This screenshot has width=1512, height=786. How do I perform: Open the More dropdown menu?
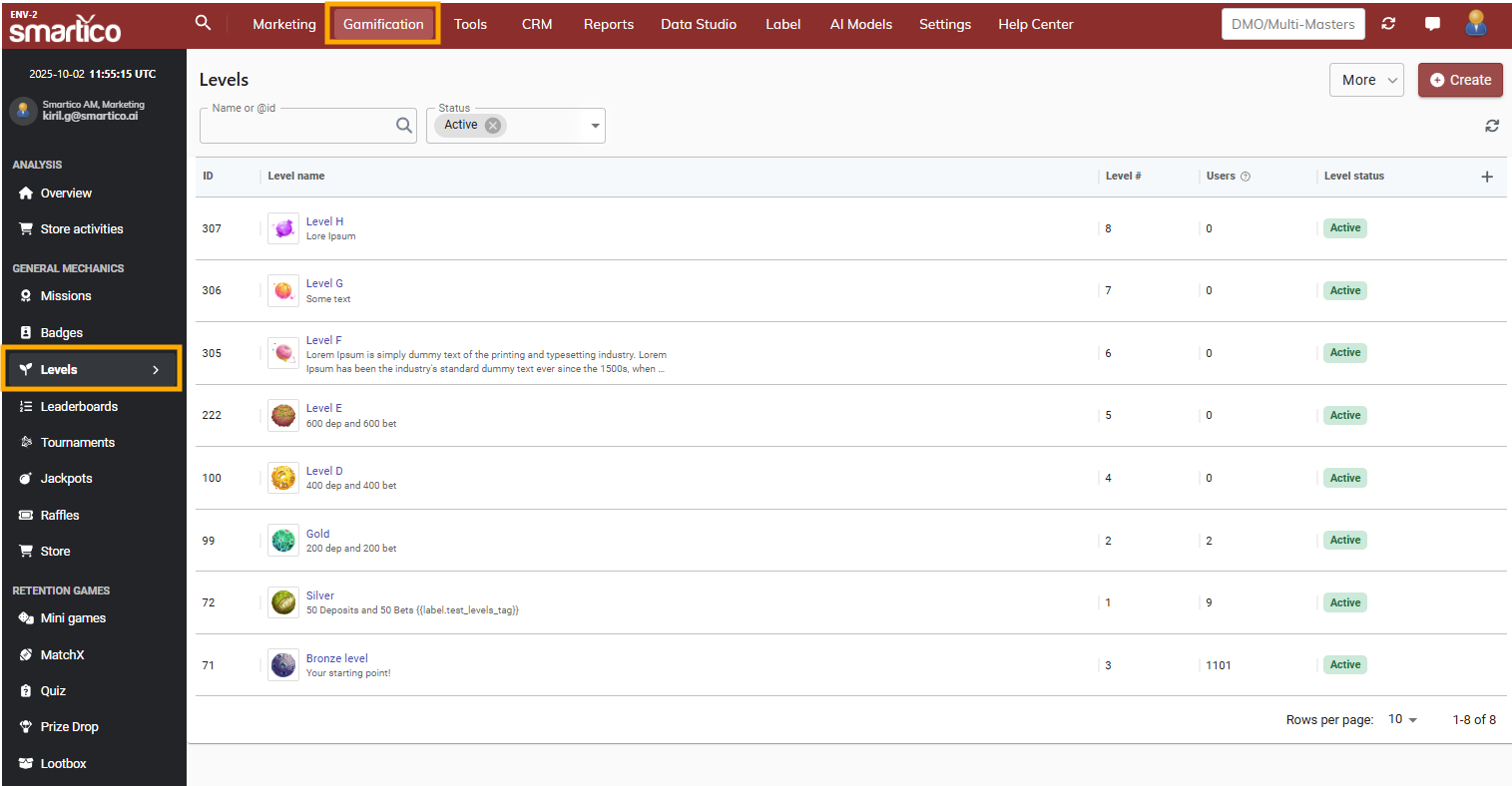click(1366, 80)
